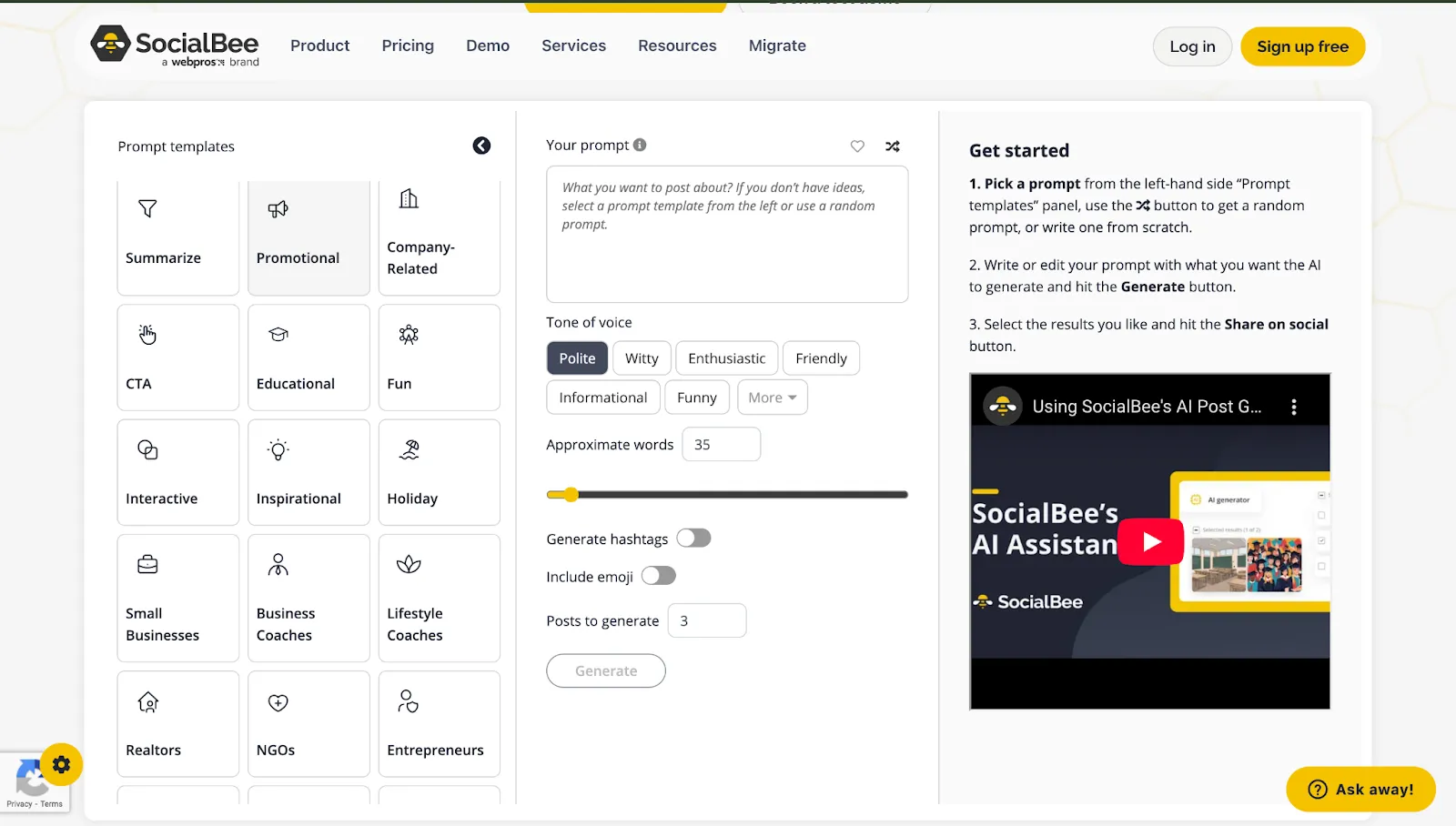Select the NGOs heart icon
This screenshot has height=826, width=1456.
278,702
